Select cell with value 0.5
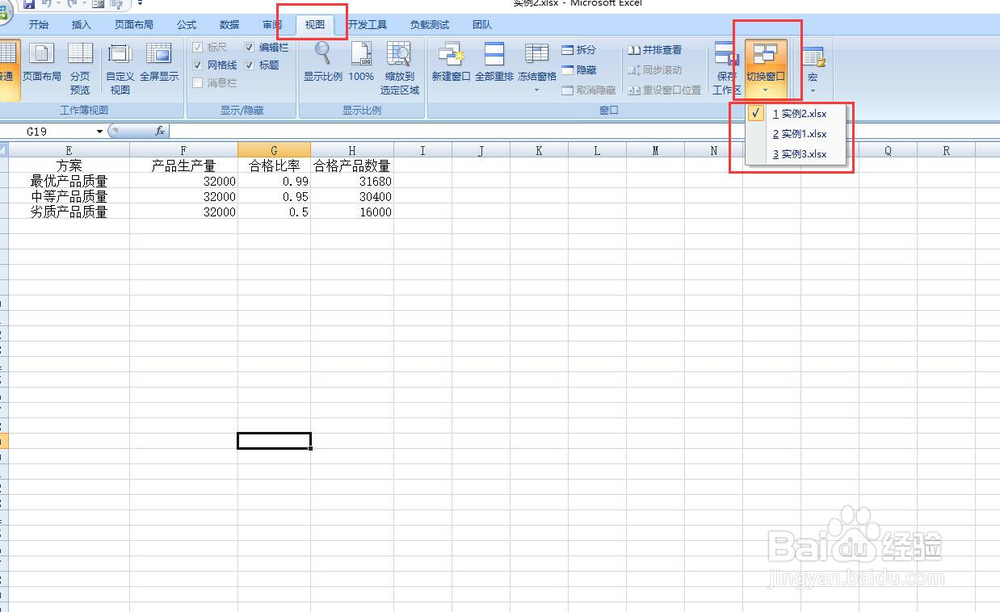The image size is (1000, 612). 274,212
